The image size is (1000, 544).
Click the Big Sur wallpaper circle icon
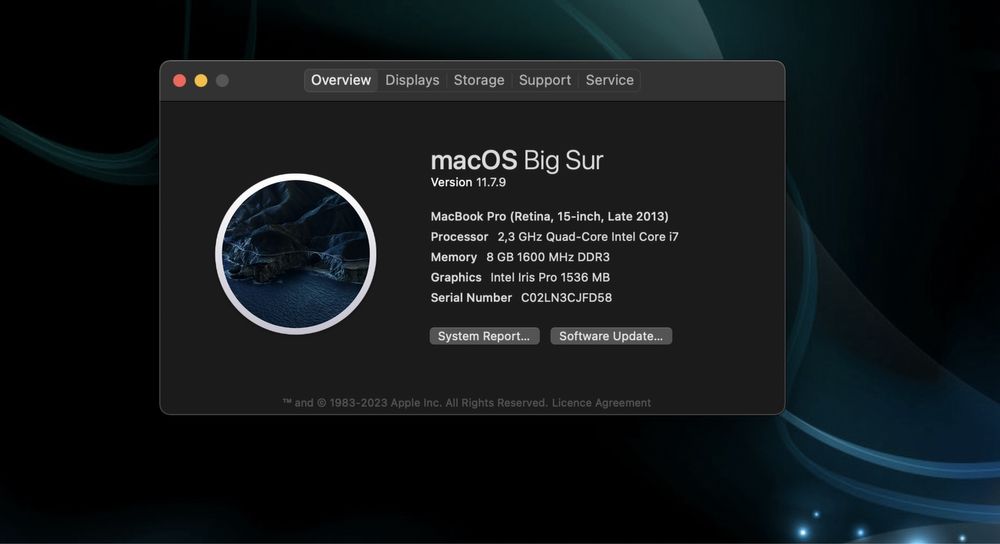[296, 254]
